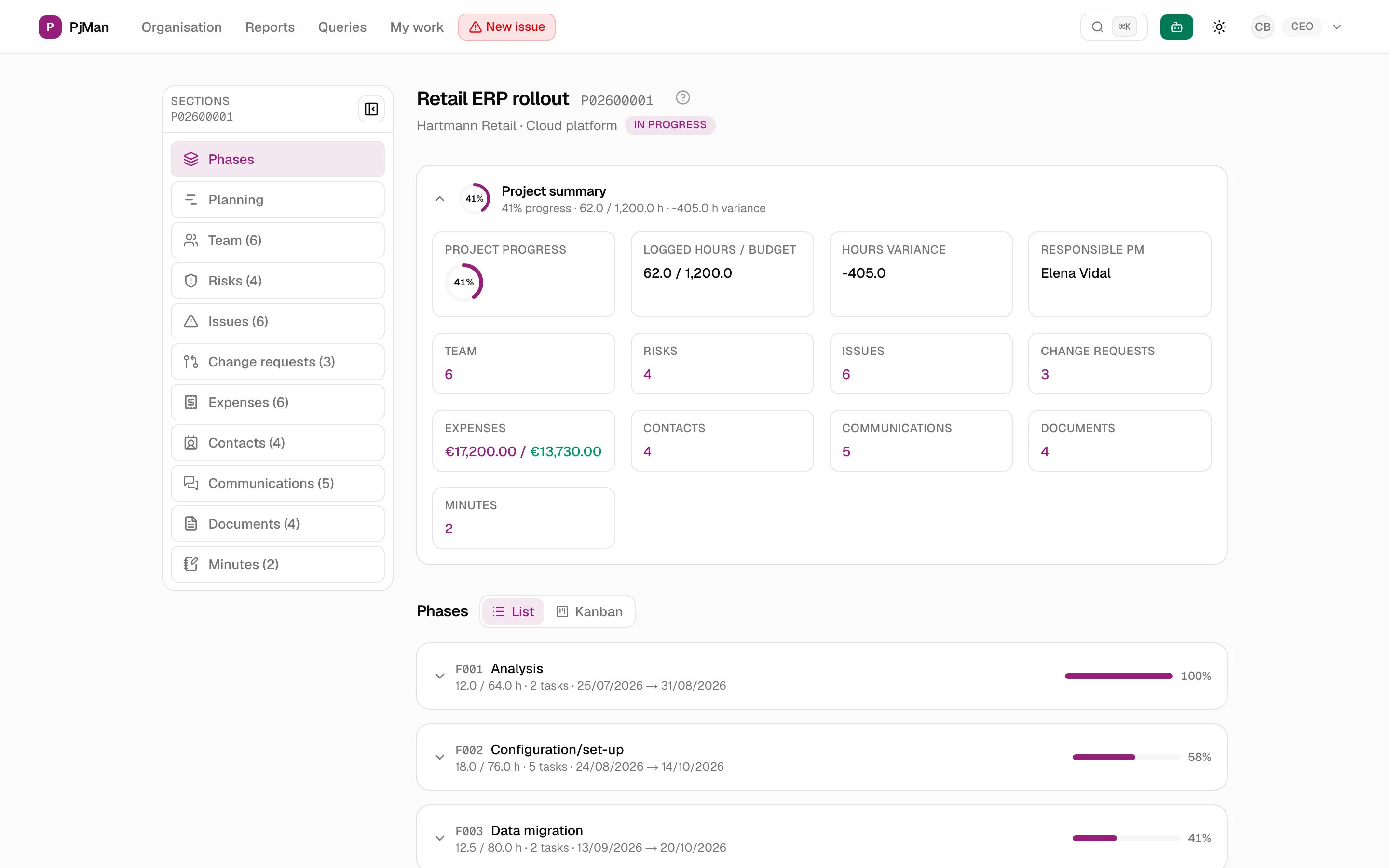This screenshot has width=1389, height=868.
Task: Click the PjMan logo icon
Action: (x=50, y=27)
